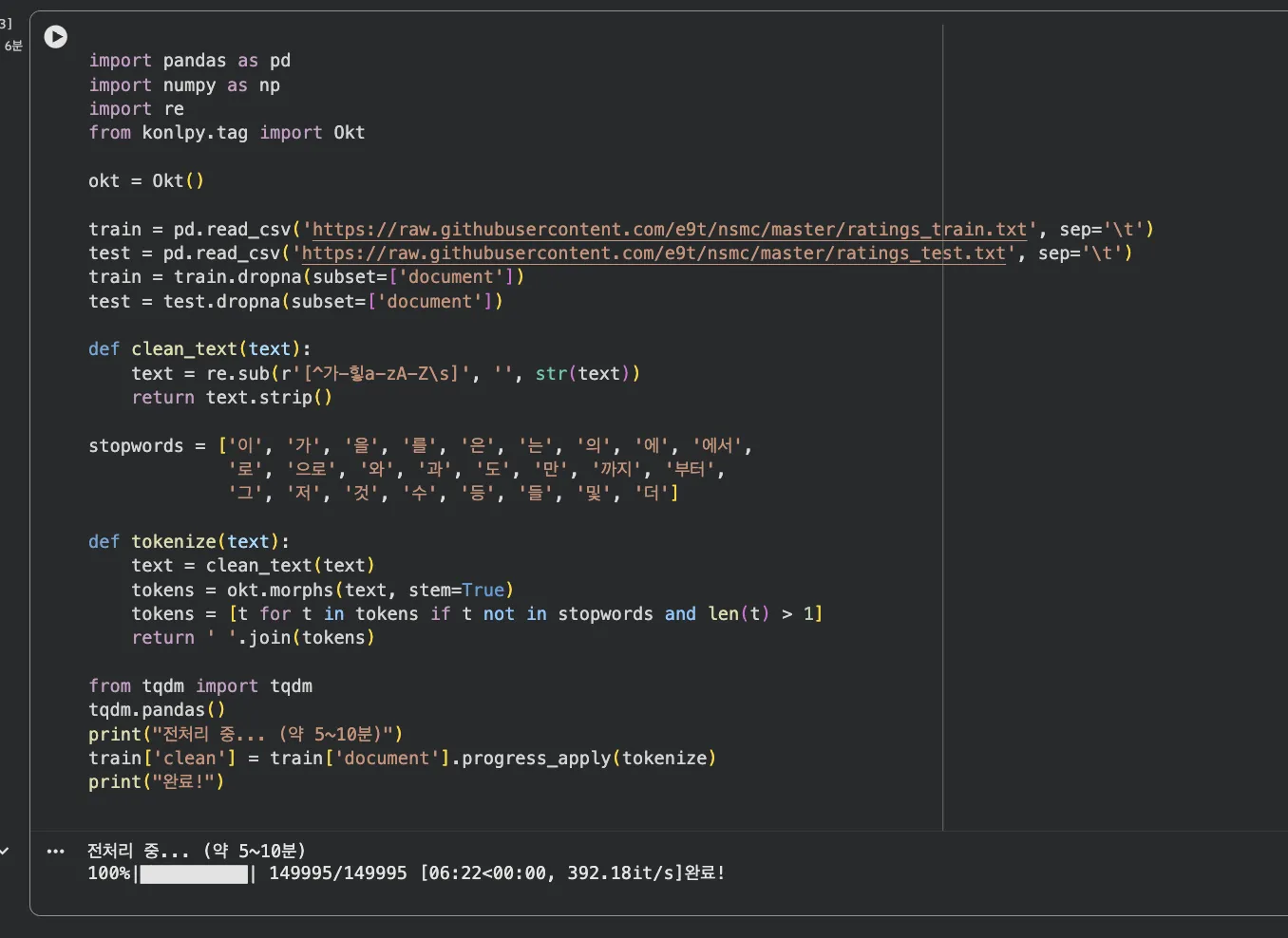Click the tokenize function name definition
The width and height of the screenshot is (1288, 938).
coord(174,542)
